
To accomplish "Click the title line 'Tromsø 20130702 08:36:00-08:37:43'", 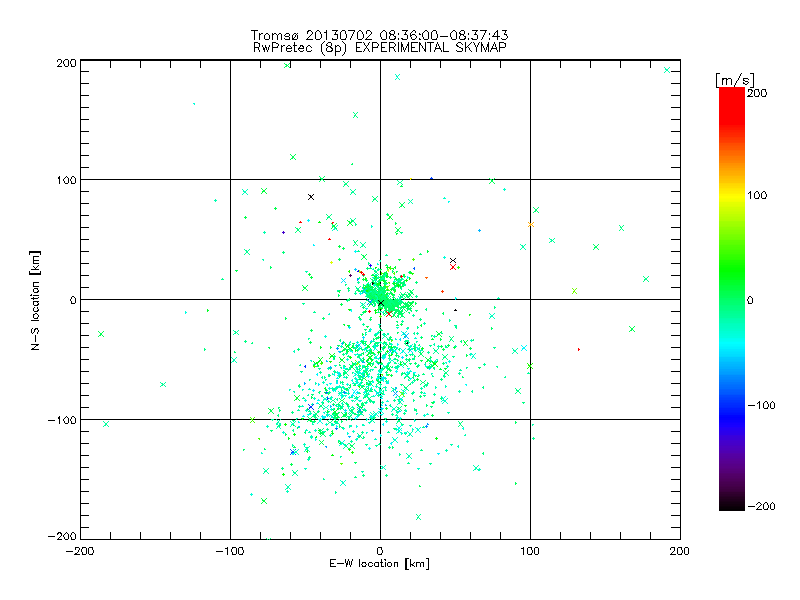I will coord(380,35).
